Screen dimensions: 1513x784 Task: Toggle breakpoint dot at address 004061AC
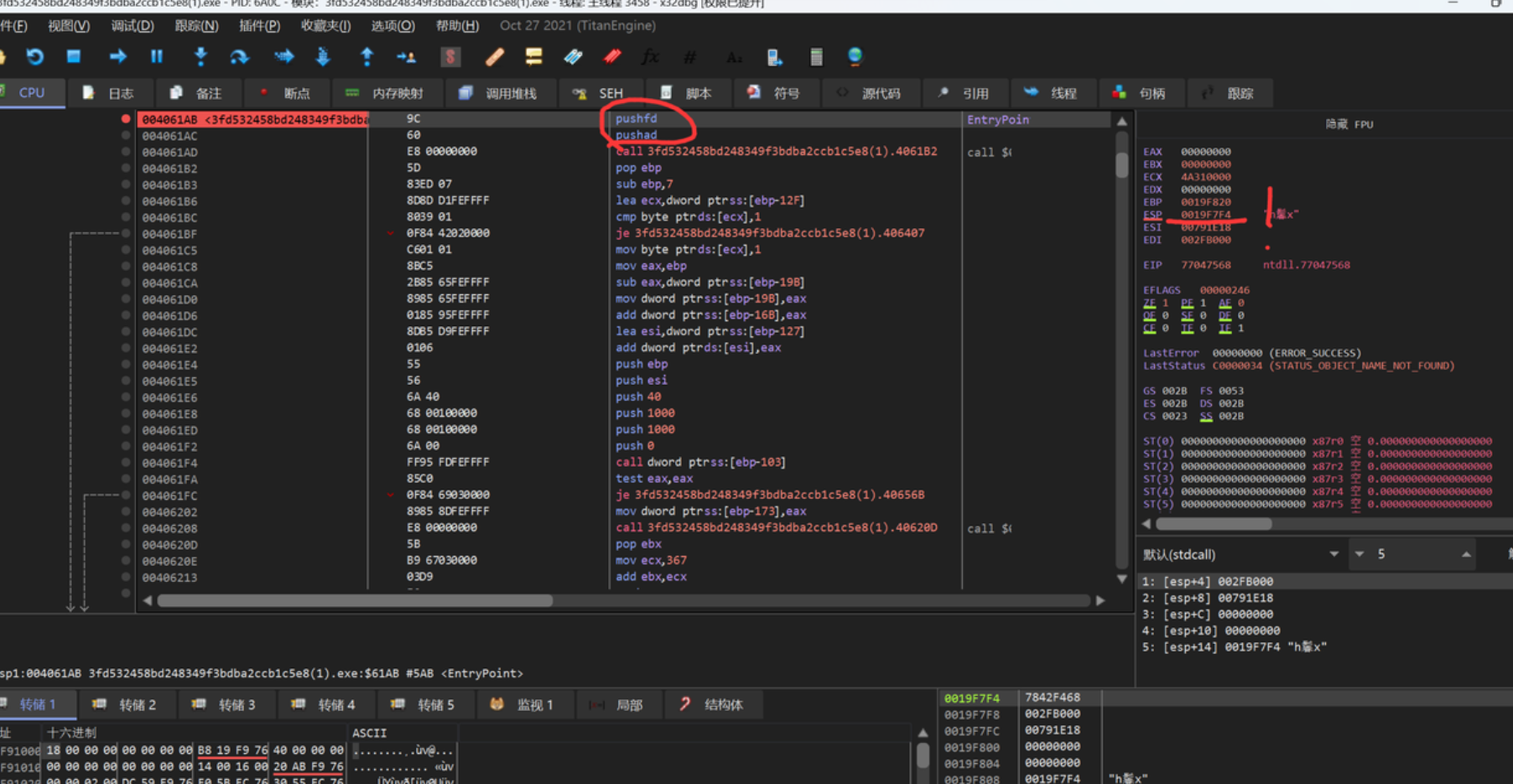click(x=126, y=135)
